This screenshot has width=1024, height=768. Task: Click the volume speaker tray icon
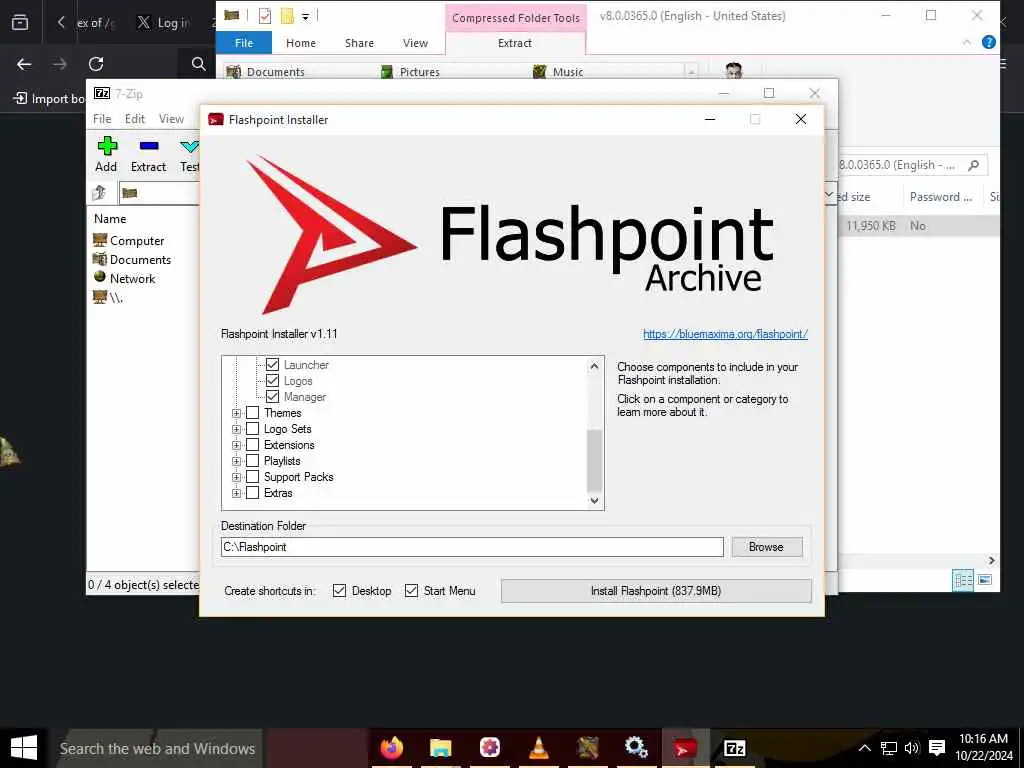(x=912, y=748)
